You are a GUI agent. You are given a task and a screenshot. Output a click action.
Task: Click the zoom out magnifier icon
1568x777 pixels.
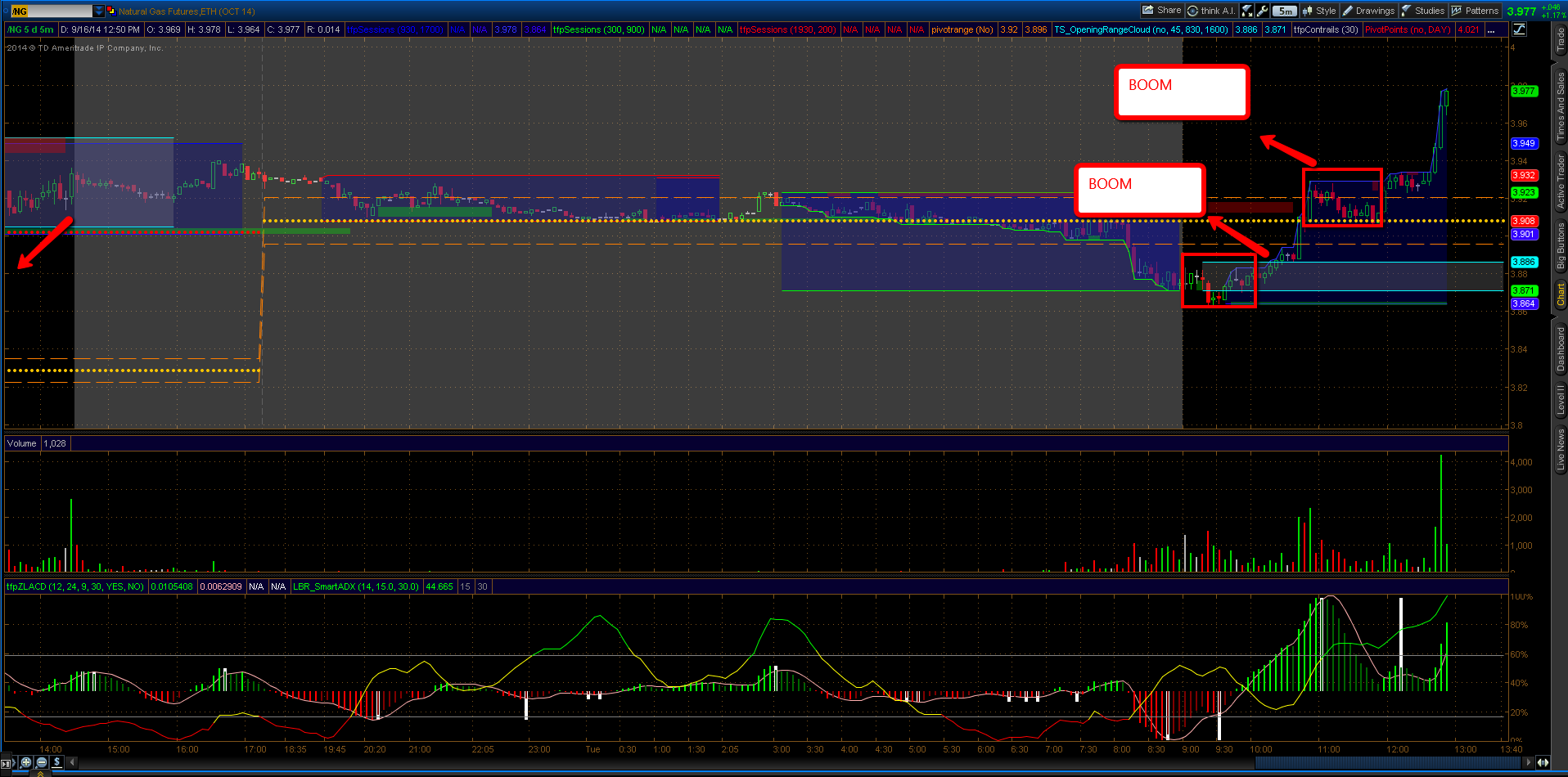[42, 762]
